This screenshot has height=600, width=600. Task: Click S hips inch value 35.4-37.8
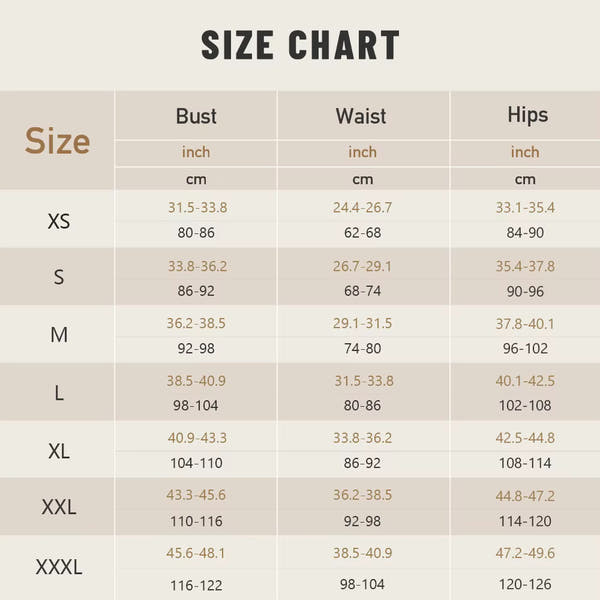pyautogui.click(x=525, y=266)
